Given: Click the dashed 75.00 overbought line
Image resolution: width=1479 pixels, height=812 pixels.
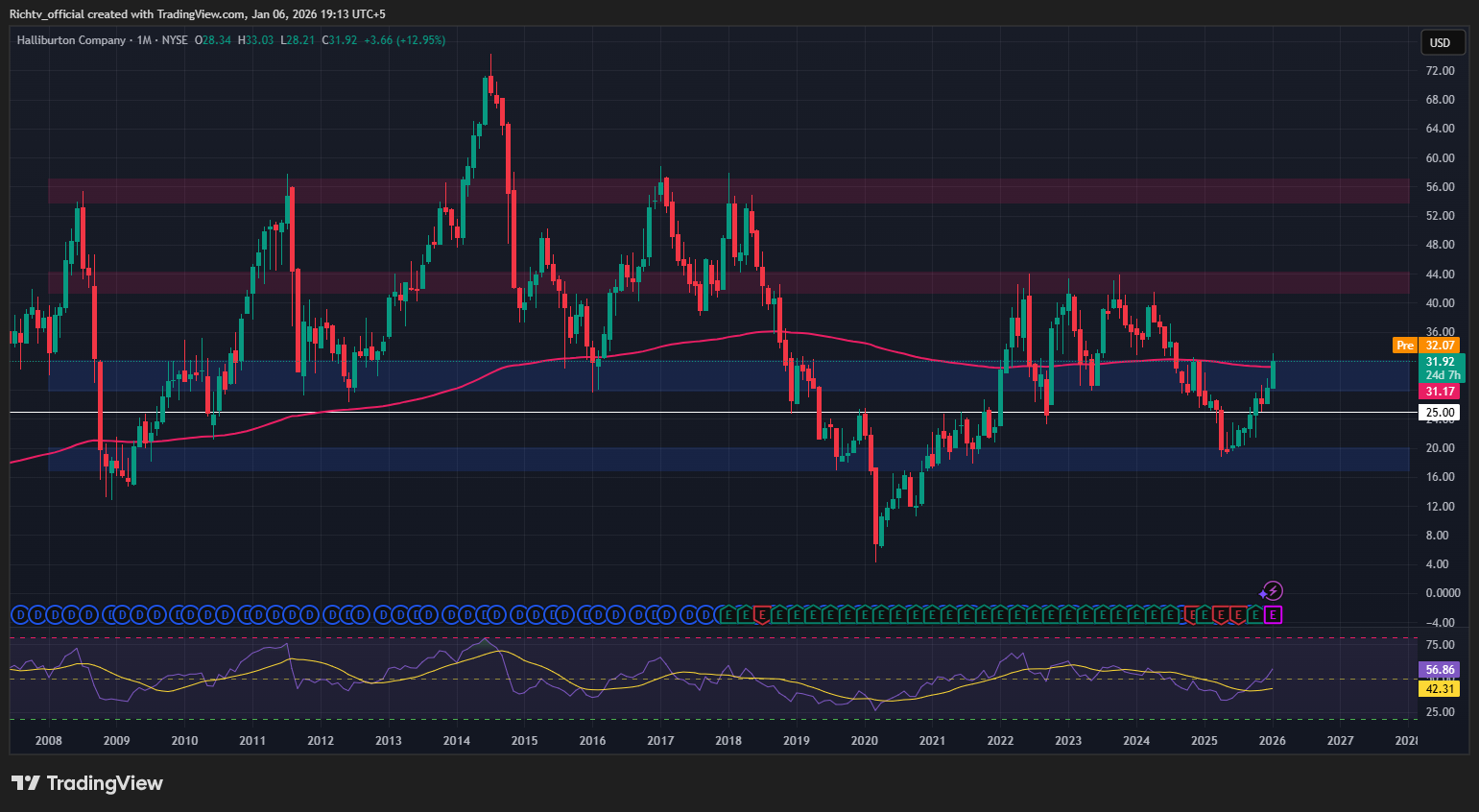Looking at the screenshot, I should 672,636.
